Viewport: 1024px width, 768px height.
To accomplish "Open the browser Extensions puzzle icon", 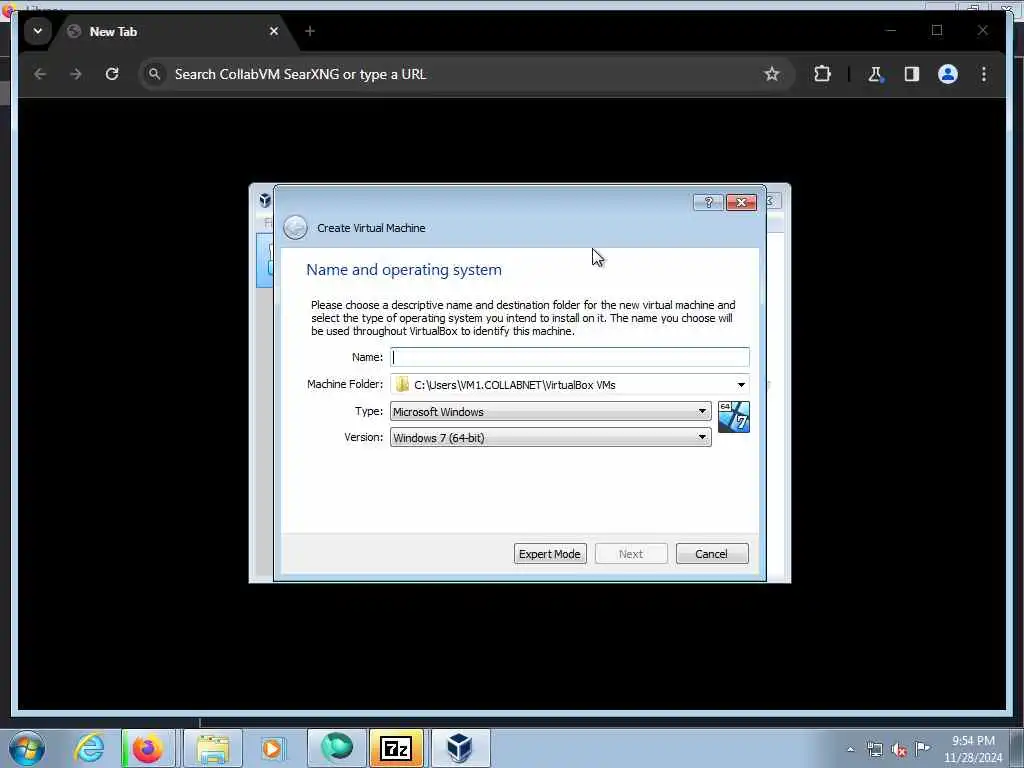I will pyautogui.click(x=822, y=74).
